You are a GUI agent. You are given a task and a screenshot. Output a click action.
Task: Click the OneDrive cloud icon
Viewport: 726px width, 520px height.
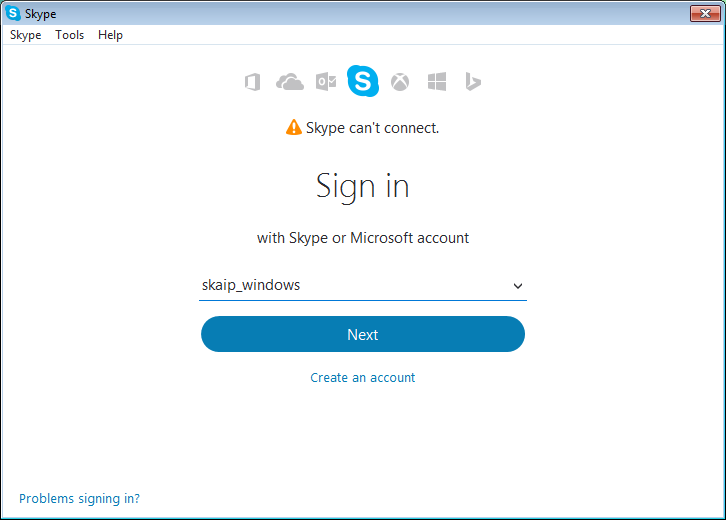(x=290, y=82)
